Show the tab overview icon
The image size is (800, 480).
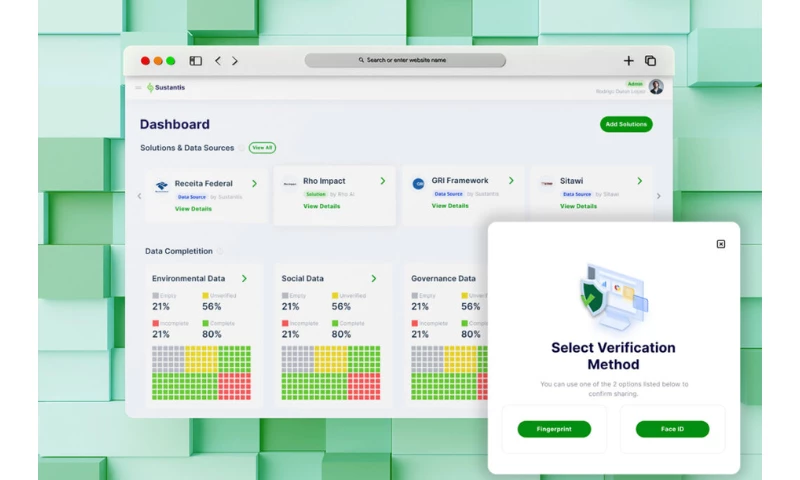pos(650,61)
